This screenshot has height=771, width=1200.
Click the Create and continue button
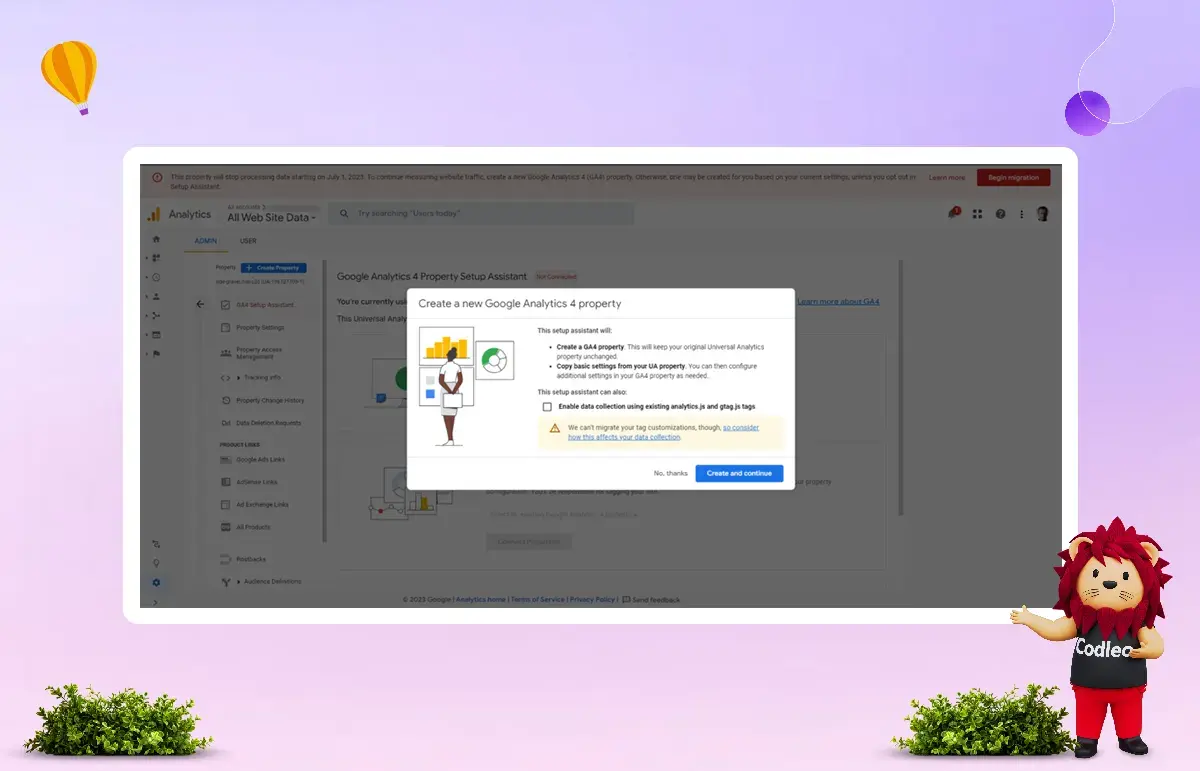click(x=739, y=473)
